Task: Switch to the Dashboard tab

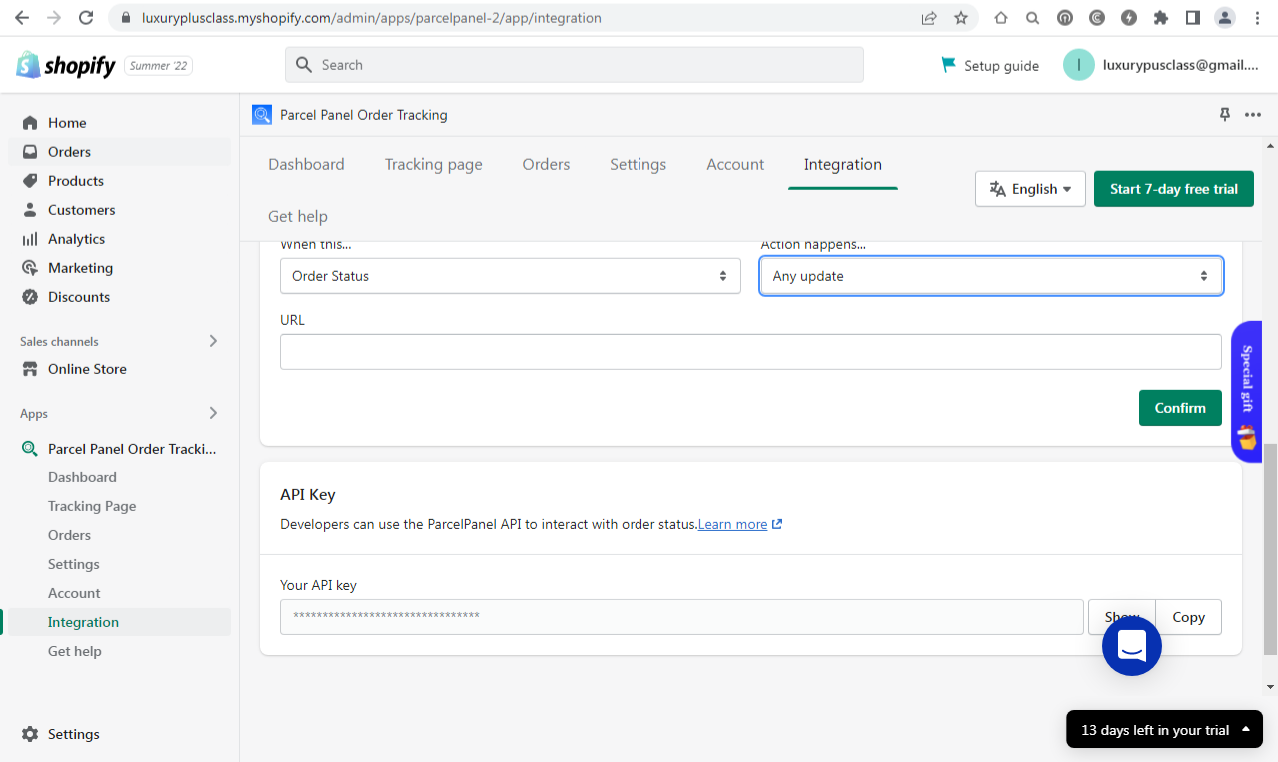Action: (306, 164)
